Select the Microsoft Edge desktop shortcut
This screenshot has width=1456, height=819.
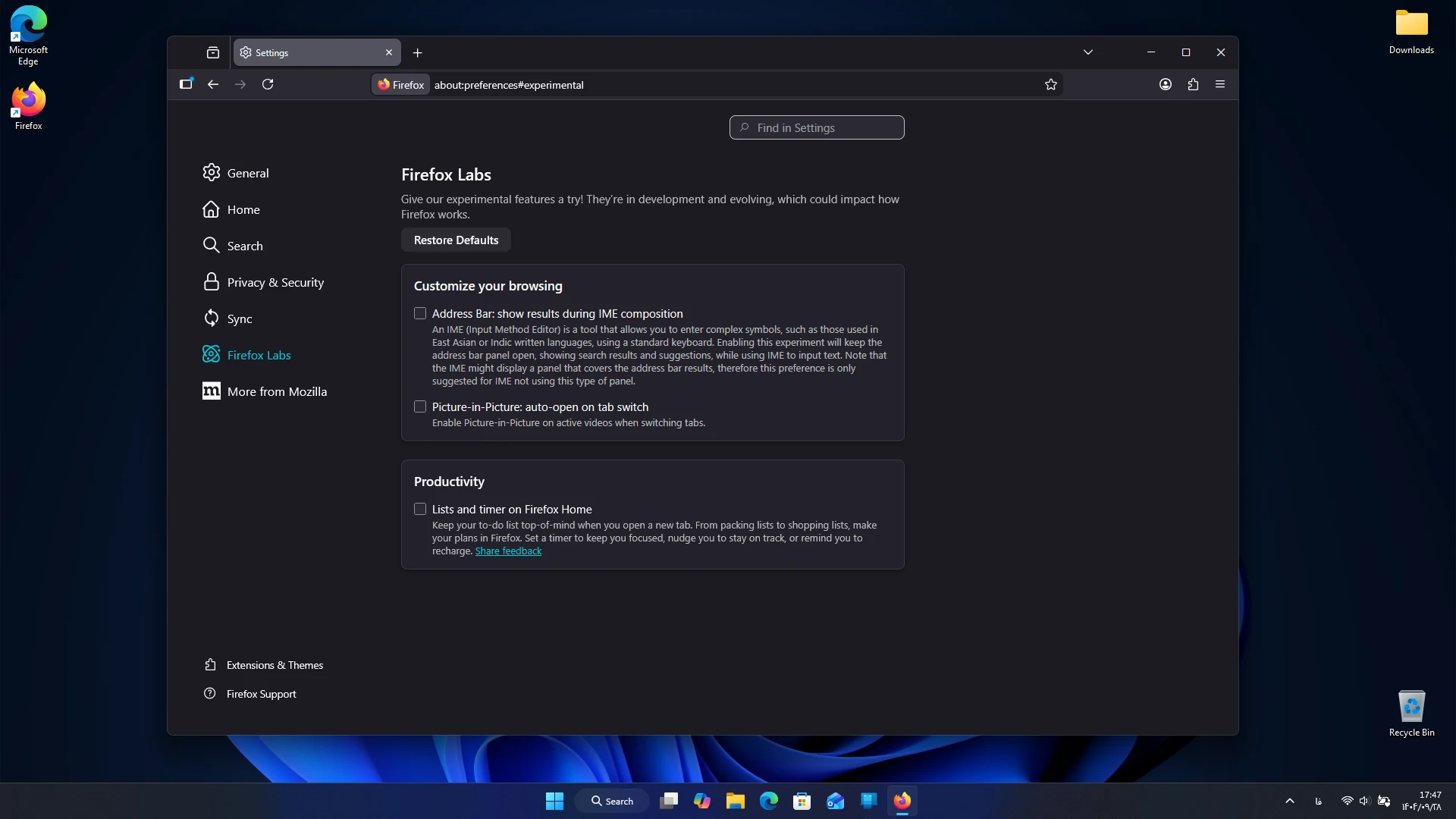tap(28, 36)
